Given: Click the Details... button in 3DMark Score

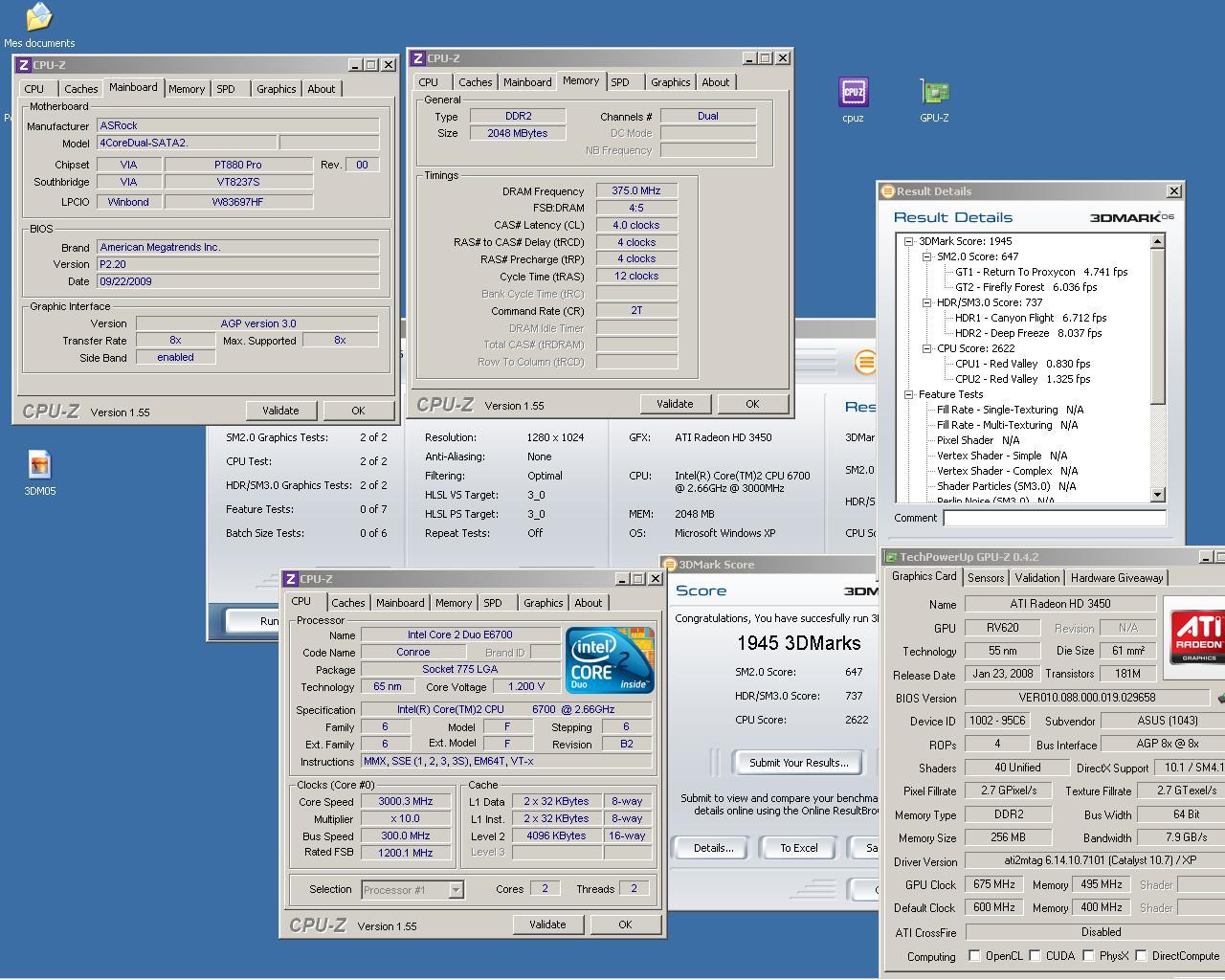Looking at the screenshot, I should (x=713, y=848).
